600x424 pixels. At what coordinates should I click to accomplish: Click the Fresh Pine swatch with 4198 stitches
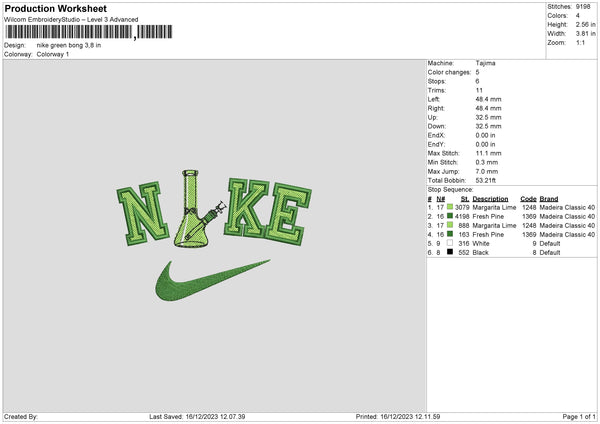click(x=450, y=216)
